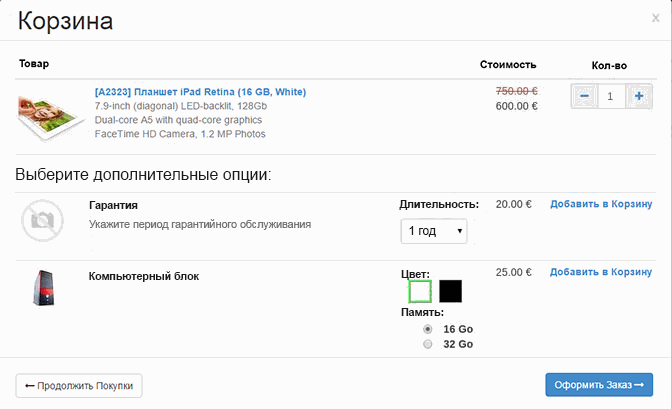
Task: Increase quantity with the plus button
Action: pyautogui.click(x=639, y=96)
